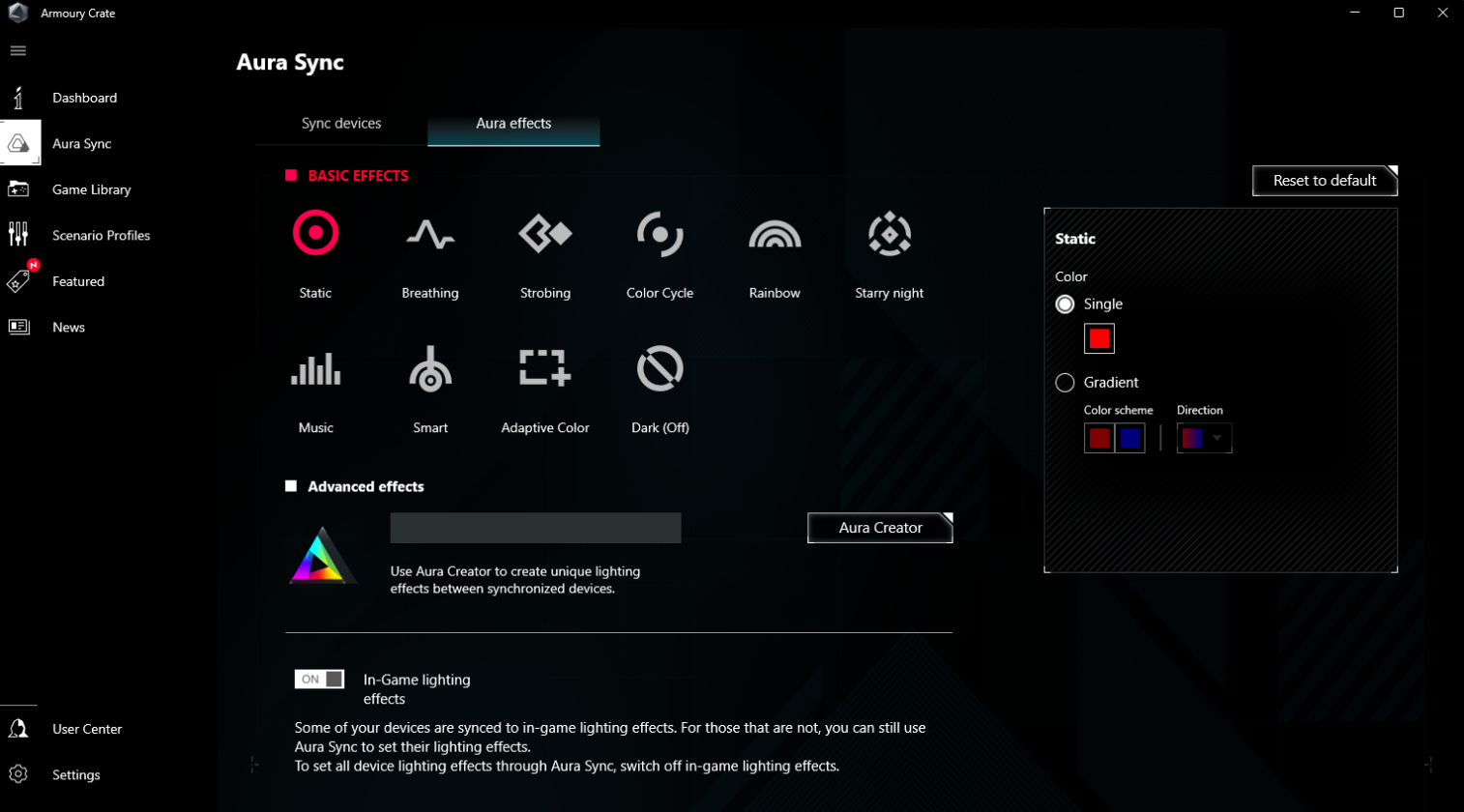Switch to the Gradient color option
Image resolution: width=1464 pixels, height=812 pixels.
[x=1066, y=382]
